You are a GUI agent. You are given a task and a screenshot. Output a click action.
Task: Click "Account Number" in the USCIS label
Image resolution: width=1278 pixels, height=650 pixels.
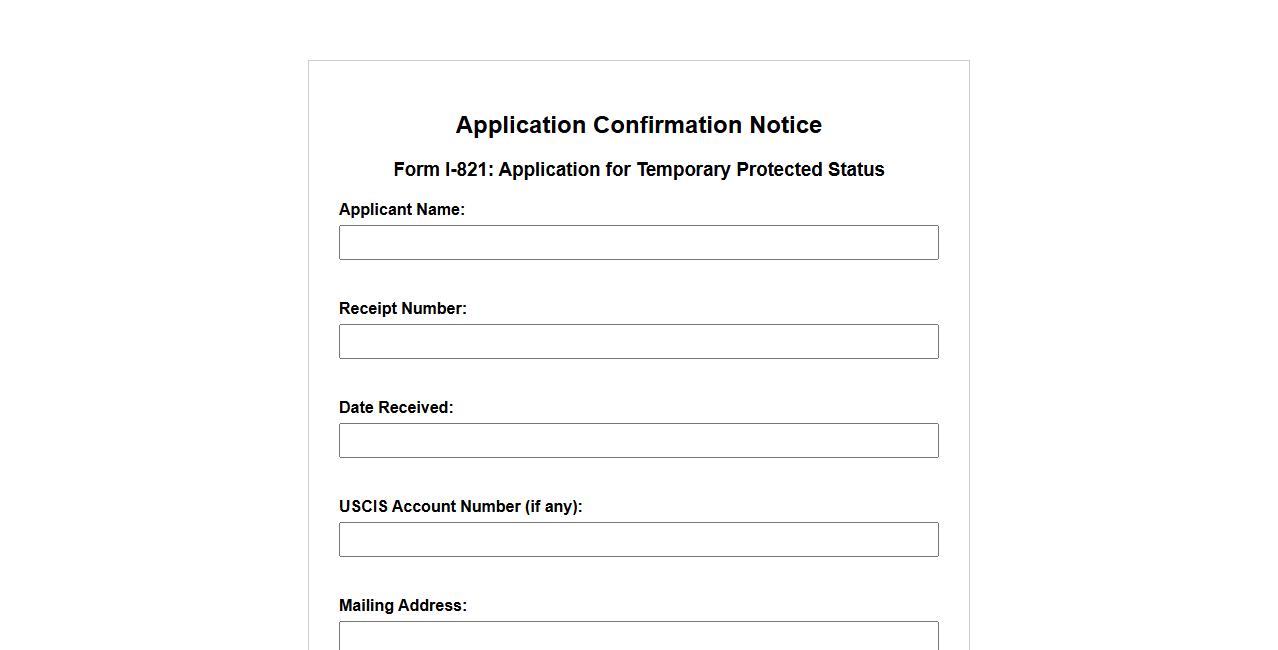[455, 507]
